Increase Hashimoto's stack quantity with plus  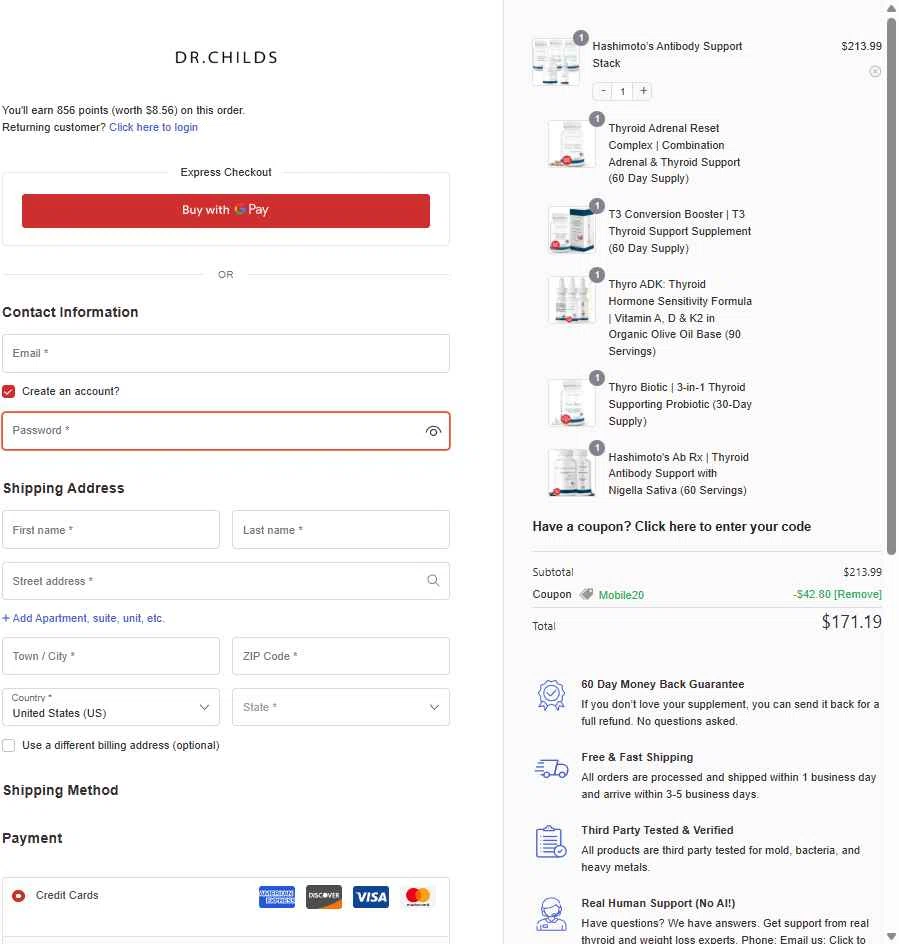pyautogui.click(x=643, y=91)
